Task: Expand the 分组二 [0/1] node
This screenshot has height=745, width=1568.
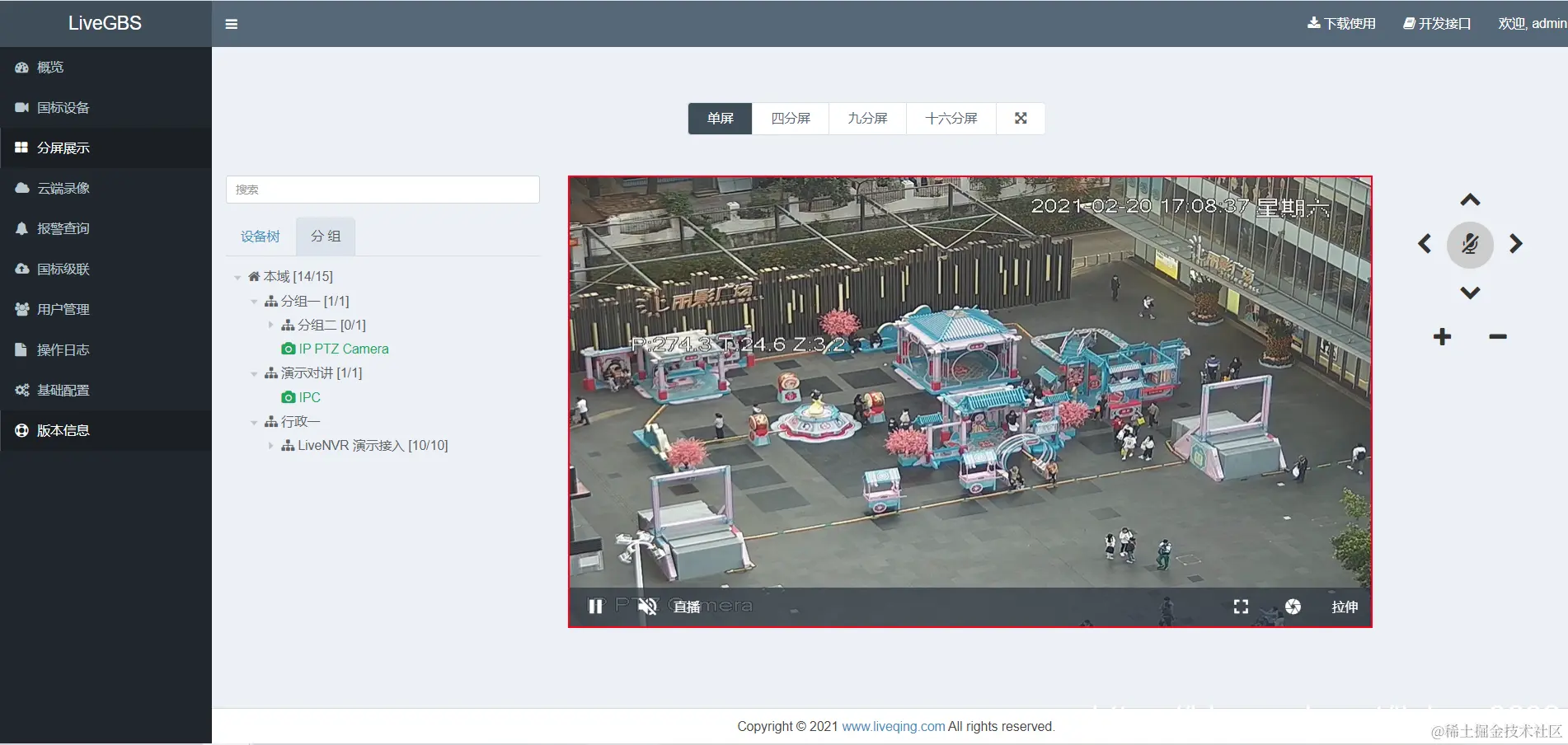Action: tap(270, 326)
